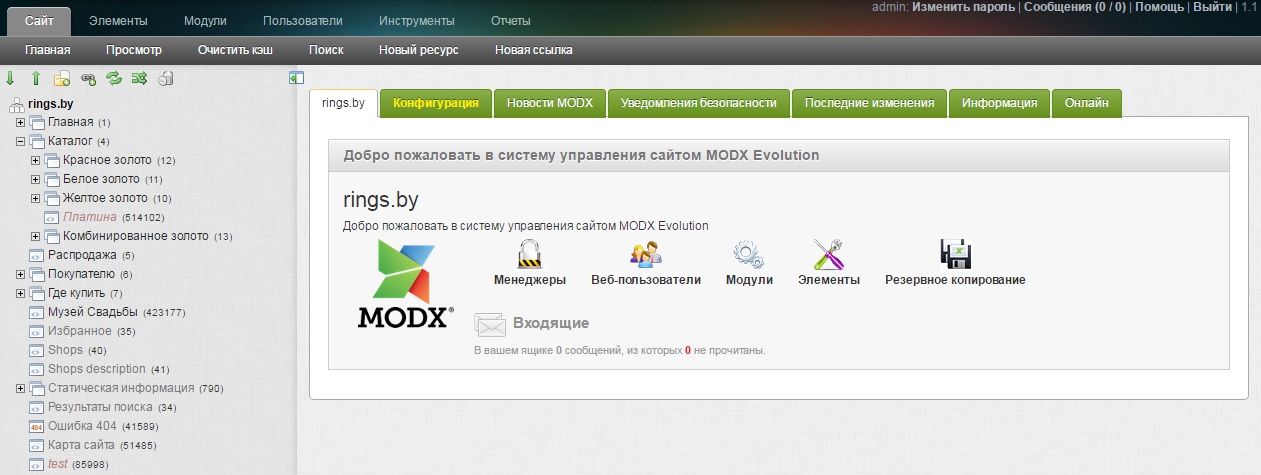Image resolution: width=1261 pixels, height=475 pixels.
Task: Click the Сообщения (0 / 0) link
Action: tap(1073, 7)
